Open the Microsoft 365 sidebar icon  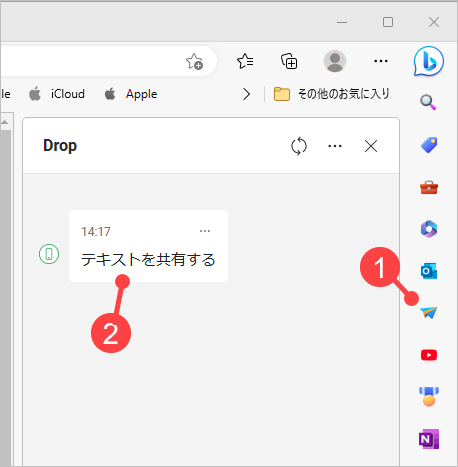point(429,229)
